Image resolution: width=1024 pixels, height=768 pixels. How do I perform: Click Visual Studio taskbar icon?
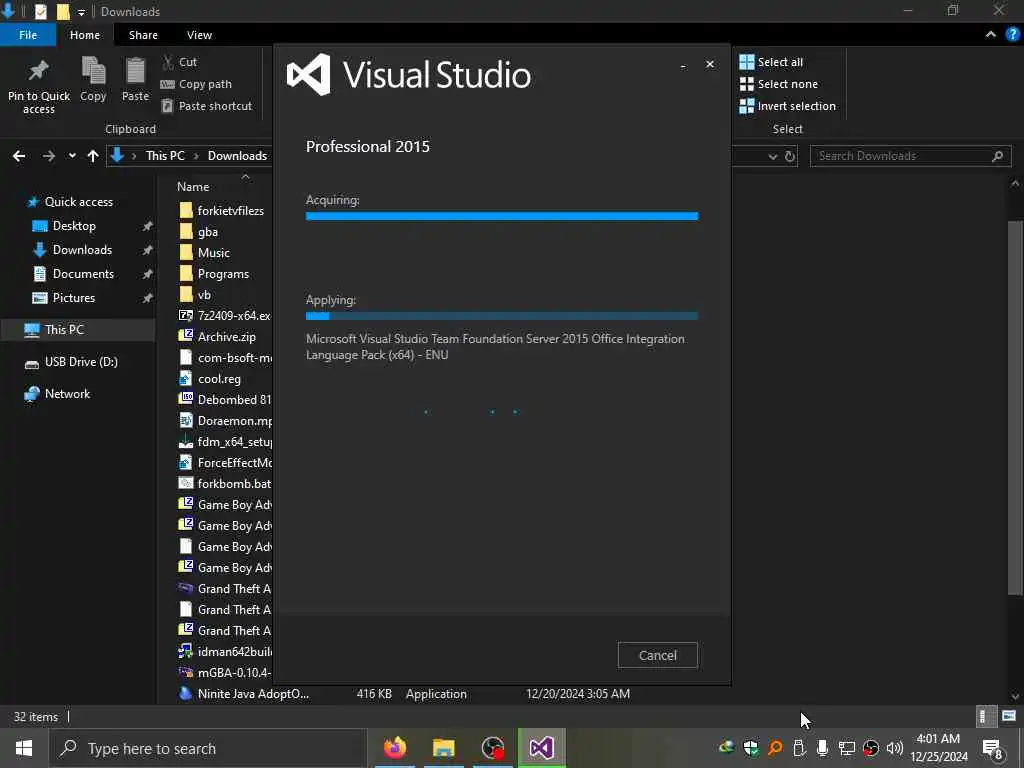[541, 748]
